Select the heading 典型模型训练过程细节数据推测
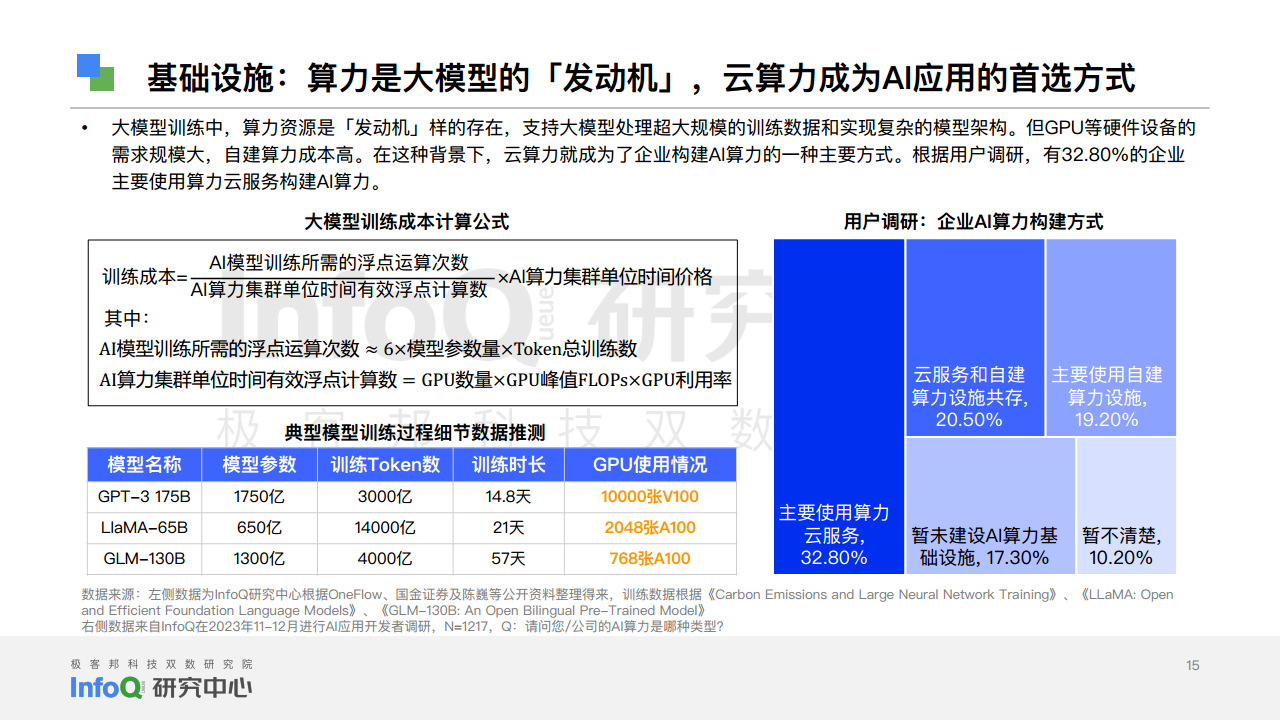This screenshot has height=720, width=1280. (x=415, y=433)
